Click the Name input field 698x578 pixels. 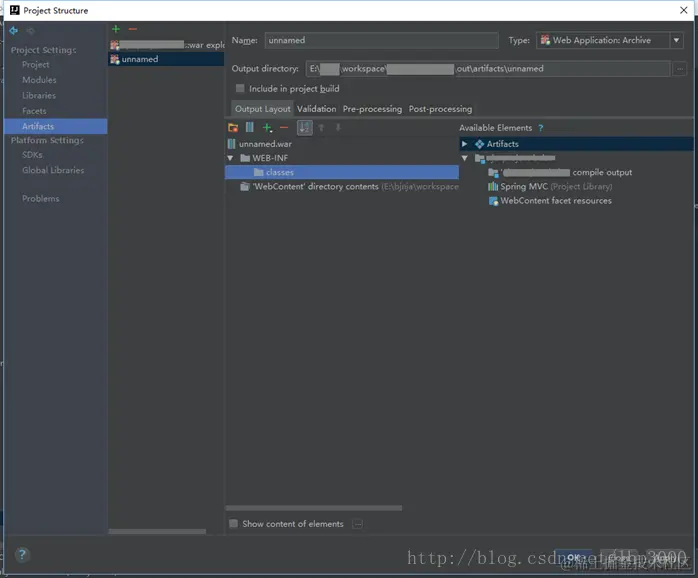(381, 40)
